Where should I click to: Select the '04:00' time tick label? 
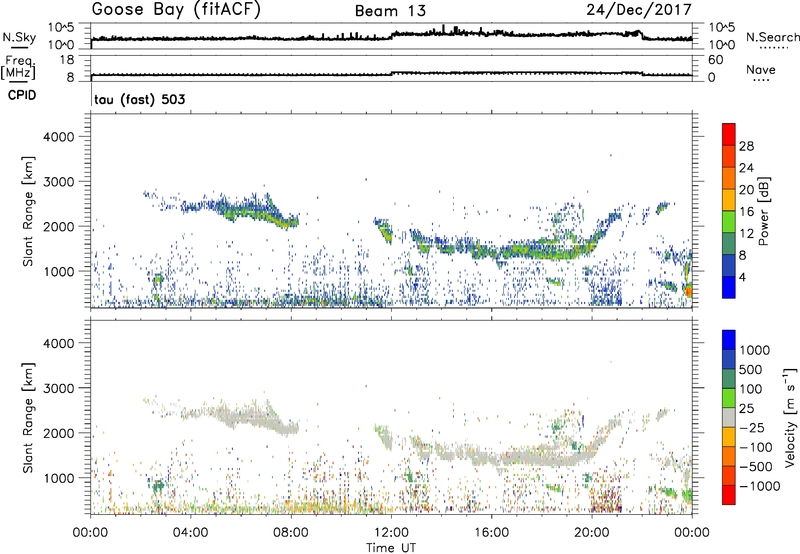[190, 533]
